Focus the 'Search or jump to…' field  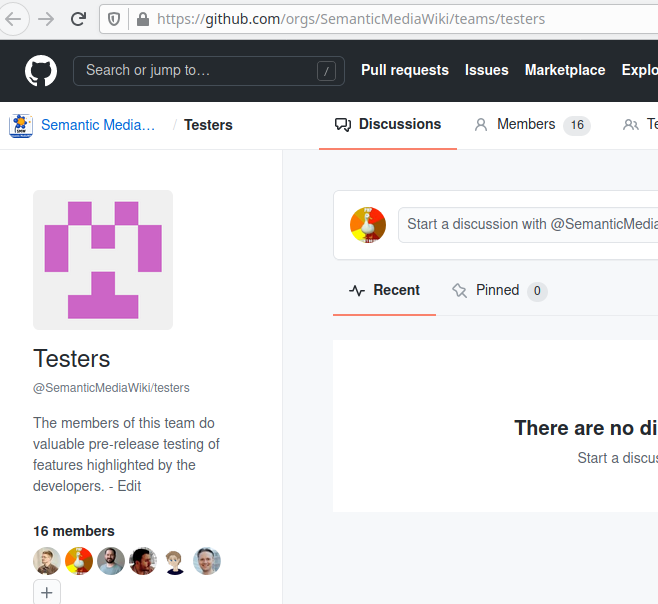[209, 71]
